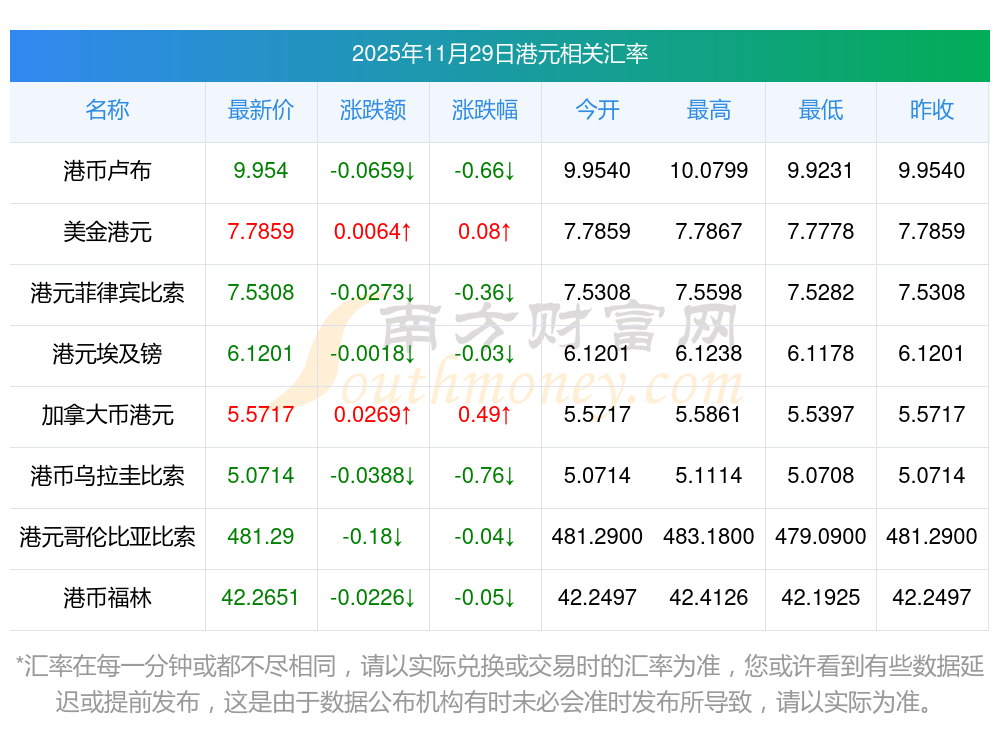1000x733 pixels.
Task: Click the '最新价' column header
Action: 260,110
